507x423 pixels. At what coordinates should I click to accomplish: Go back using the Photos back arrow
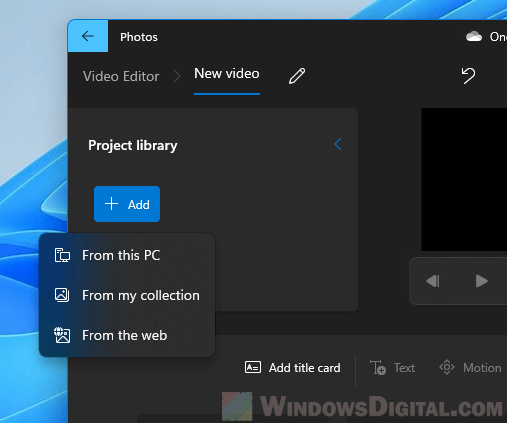[x=88, y=36]
